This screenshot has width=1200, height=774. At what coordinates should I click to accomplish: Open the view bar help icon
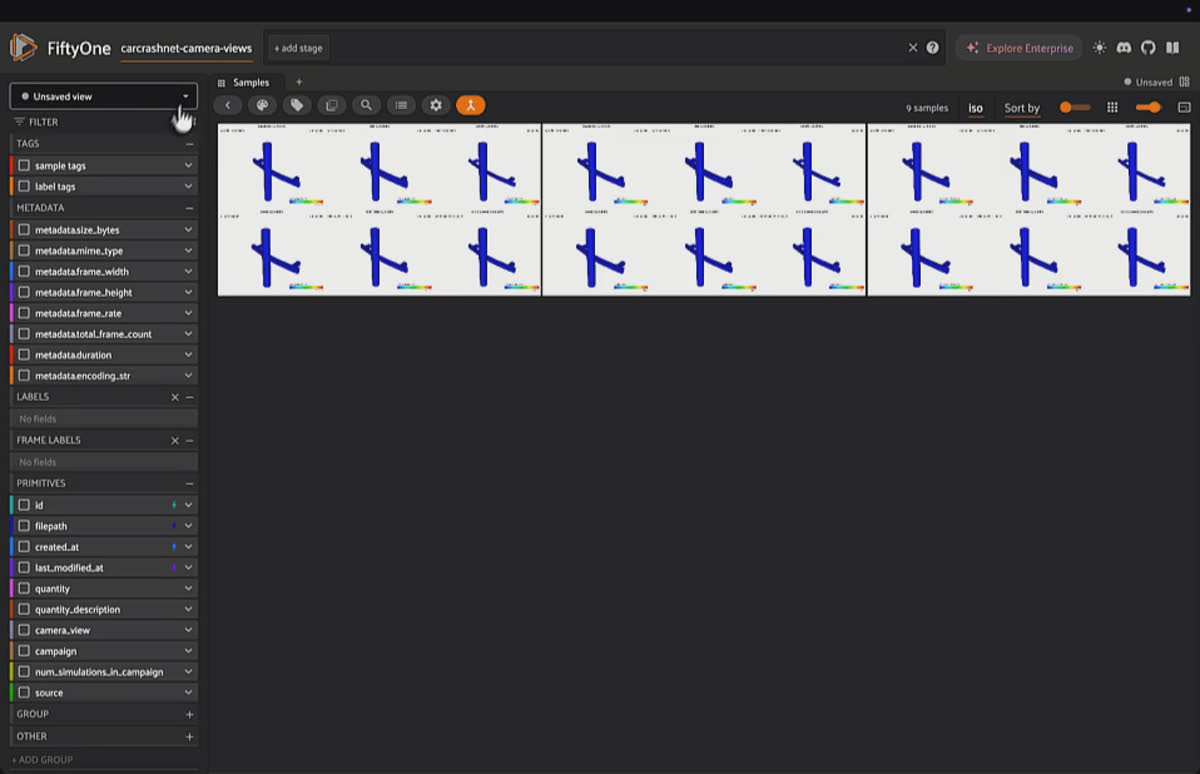coord(933,47)
